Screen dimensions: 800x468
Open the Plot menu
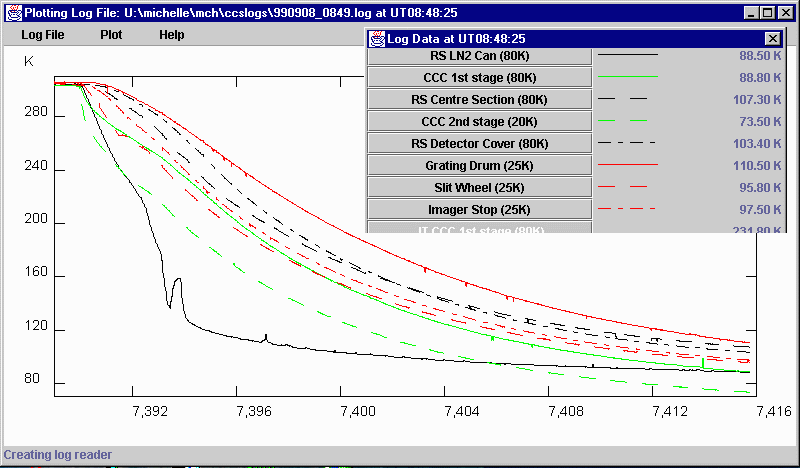tap(111, 35)
